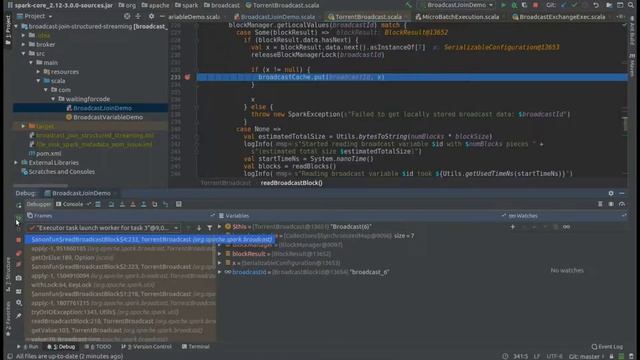Collapse the src folder in the project tree

coord(23,53)
